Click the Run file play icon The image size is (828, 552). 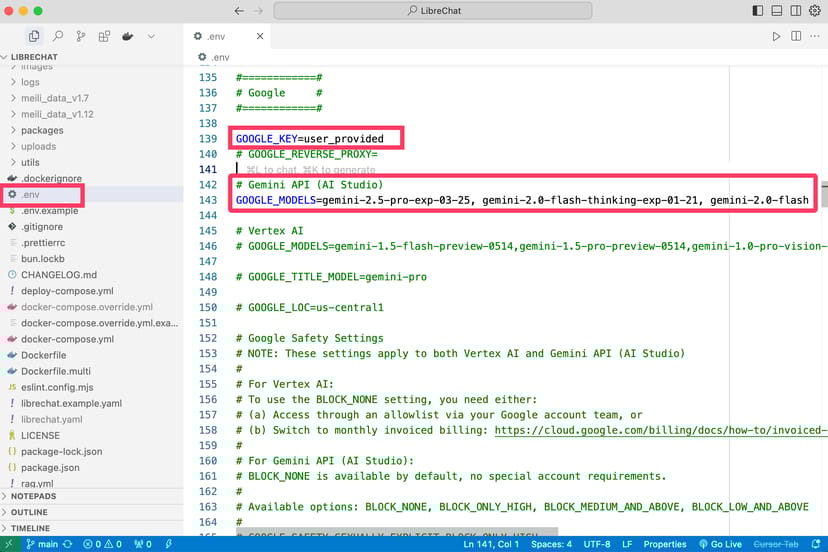776,36
